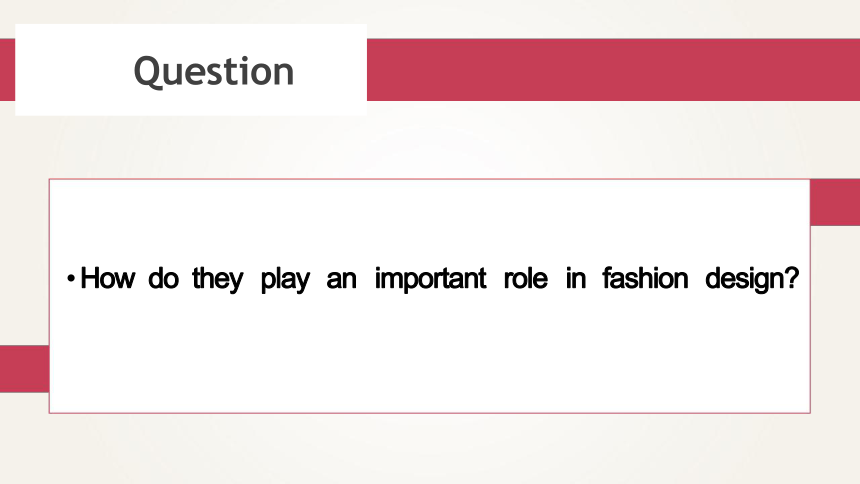Click white title box left of "Question" text
The image size is (860, 484).
74,70
